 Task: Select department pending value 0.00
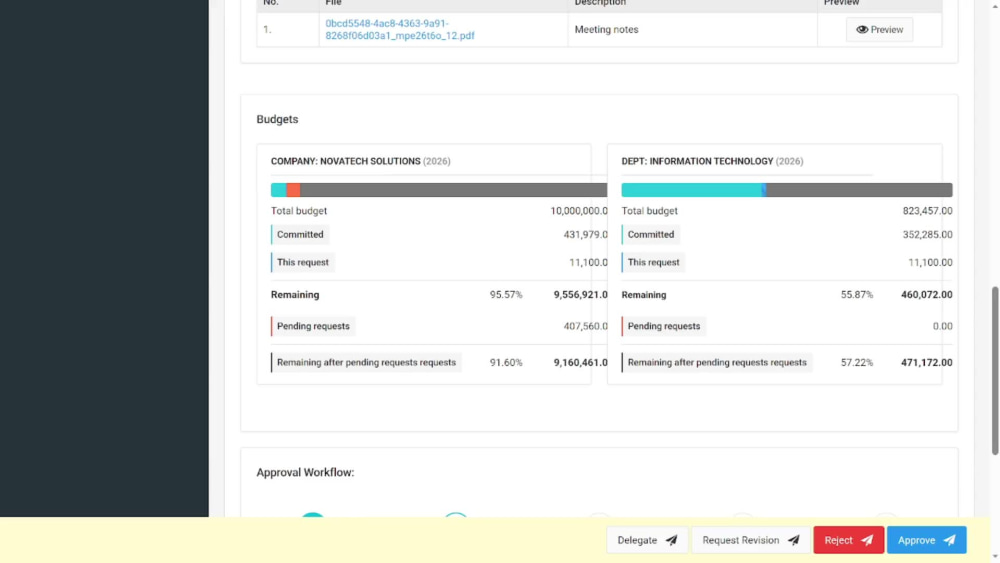point(942,326)
